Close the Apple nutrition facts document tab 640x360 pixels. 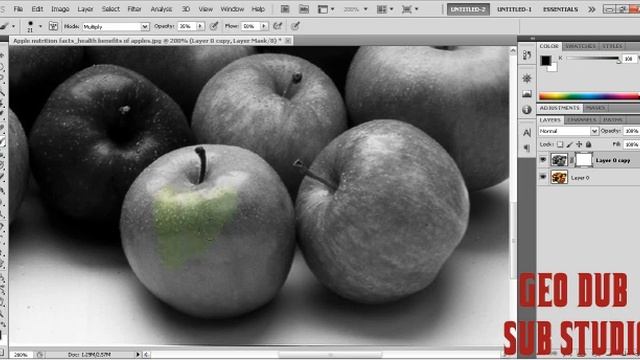288,40
